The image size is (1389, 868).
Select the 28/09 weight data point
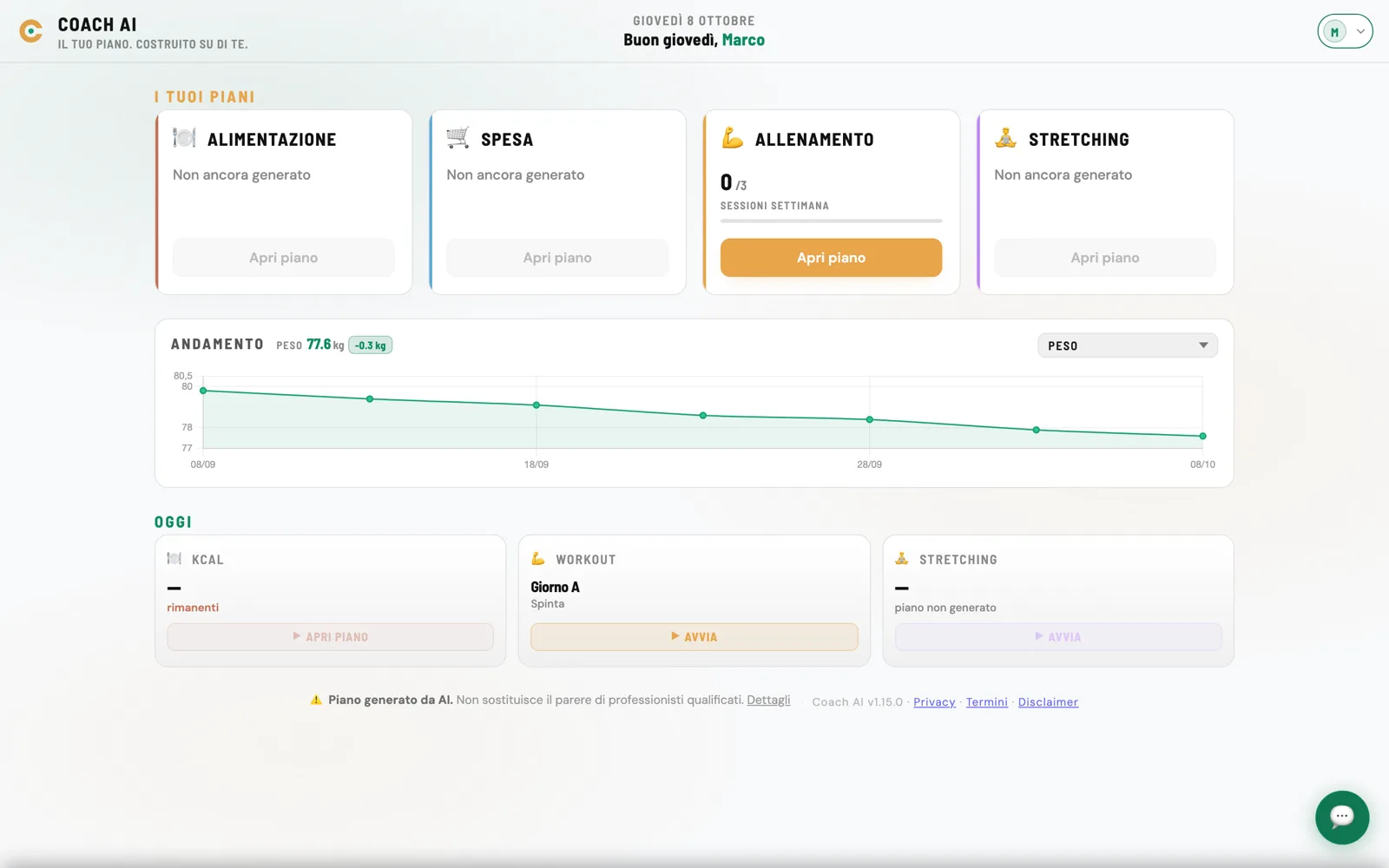(x=870, y=420)
